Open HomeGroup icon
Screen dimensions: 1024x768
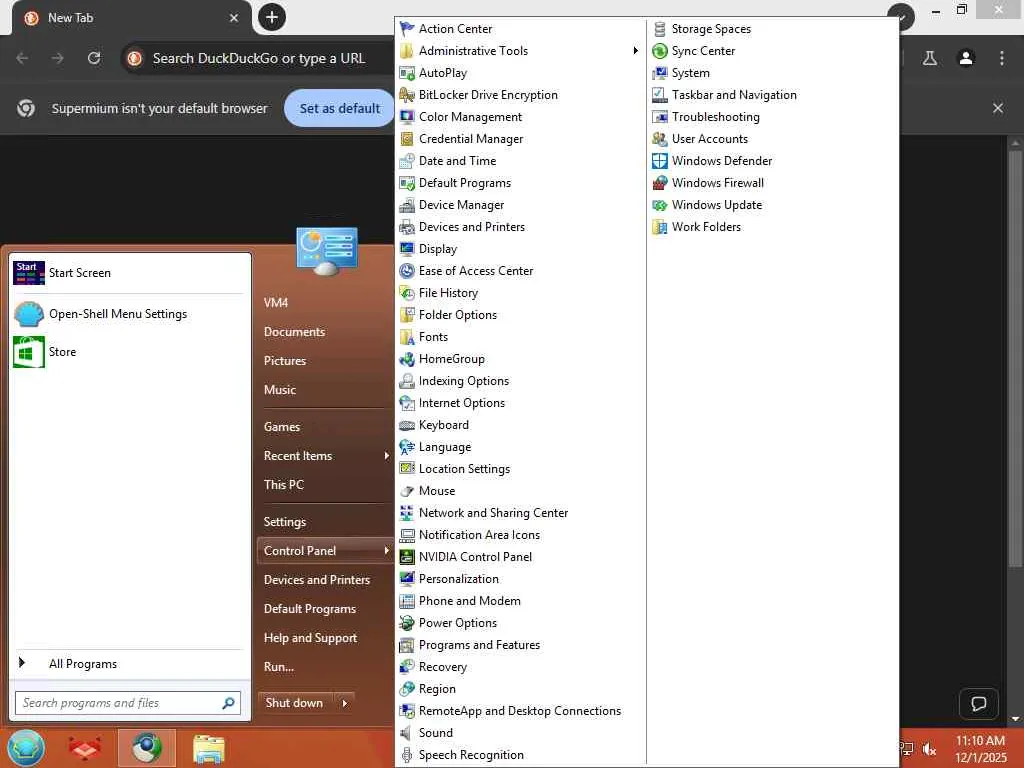click(x=407, y=359)
